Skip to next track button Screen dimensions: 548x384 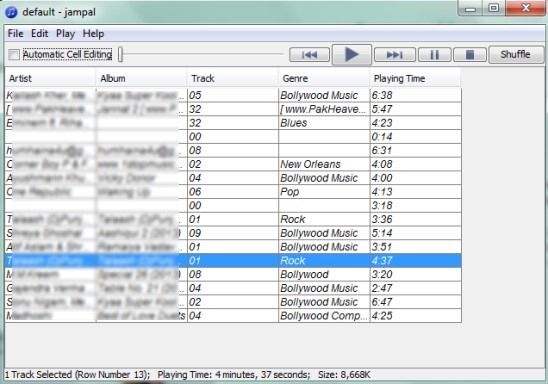coord(395,55)
